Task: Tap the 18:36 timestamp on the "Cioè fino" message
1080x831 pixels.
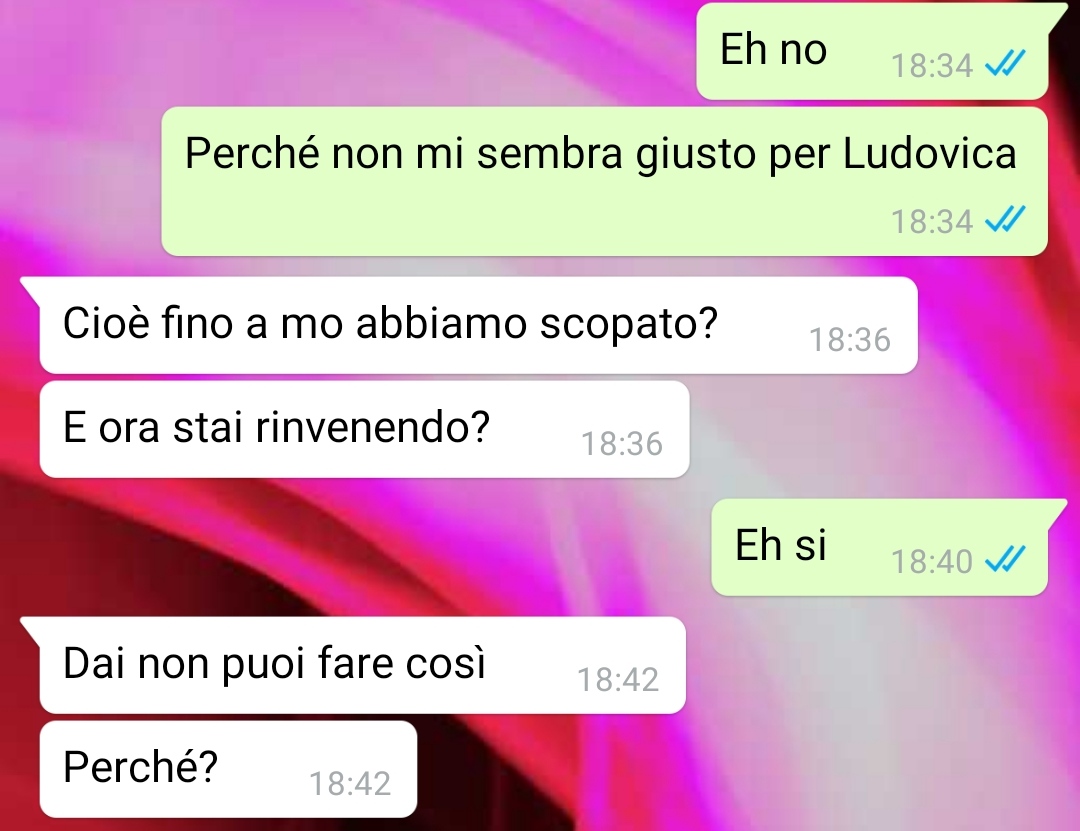Action: 850,340
